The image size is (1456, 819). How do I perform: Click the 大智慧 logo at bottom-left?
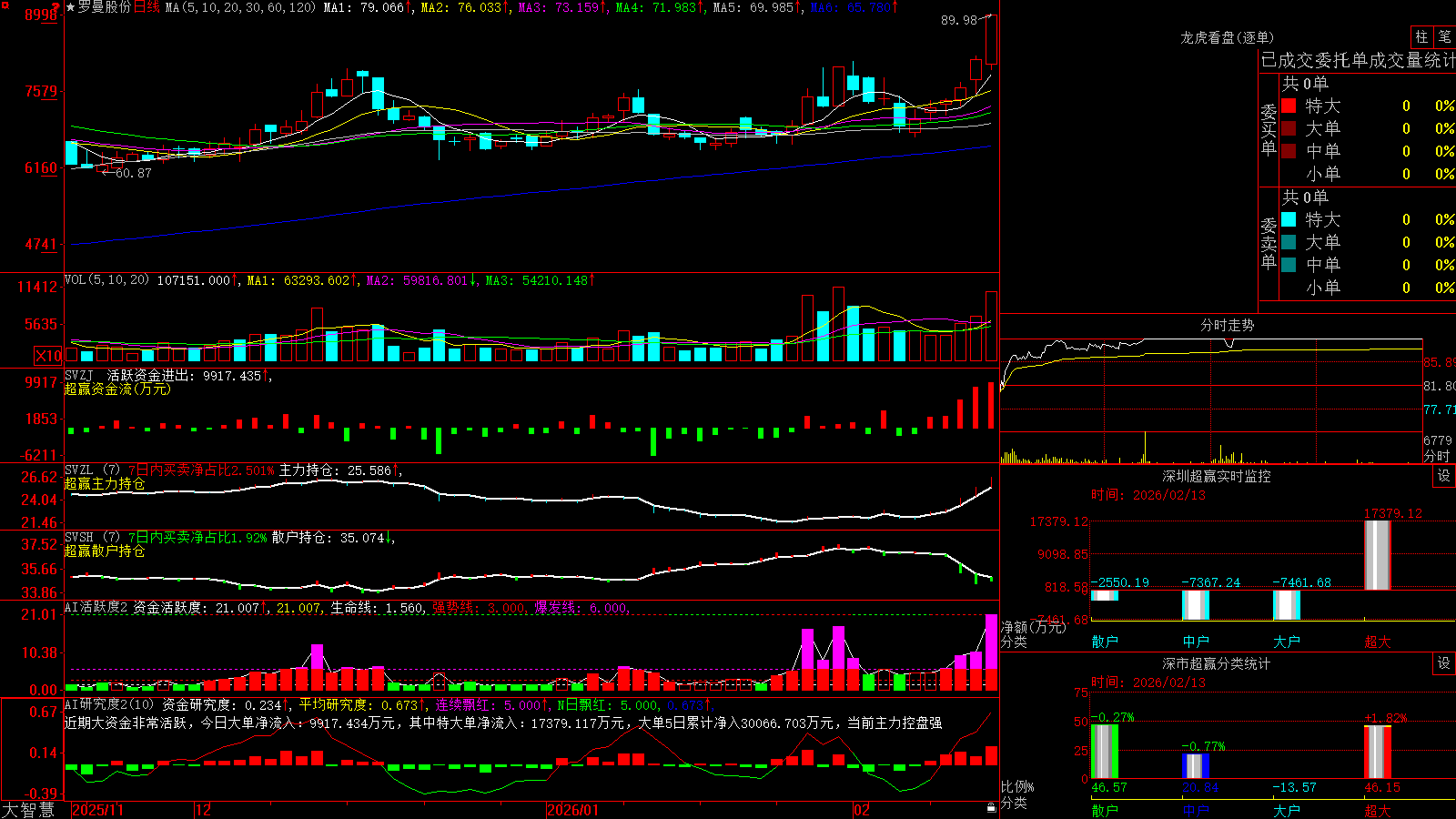click(28, 810)
